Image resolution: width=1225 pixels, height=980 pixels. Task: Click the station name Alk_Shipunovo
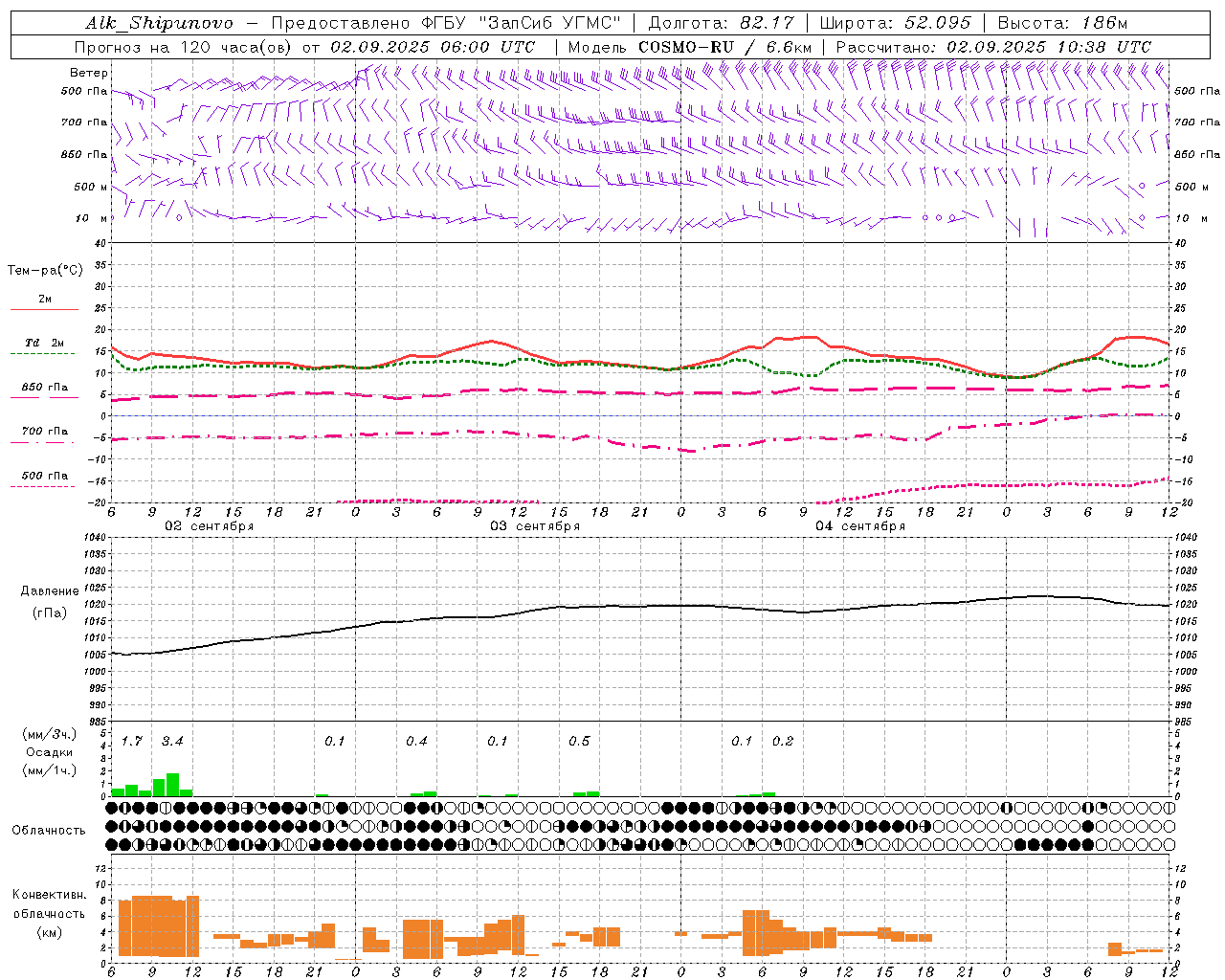click(159, 23)
